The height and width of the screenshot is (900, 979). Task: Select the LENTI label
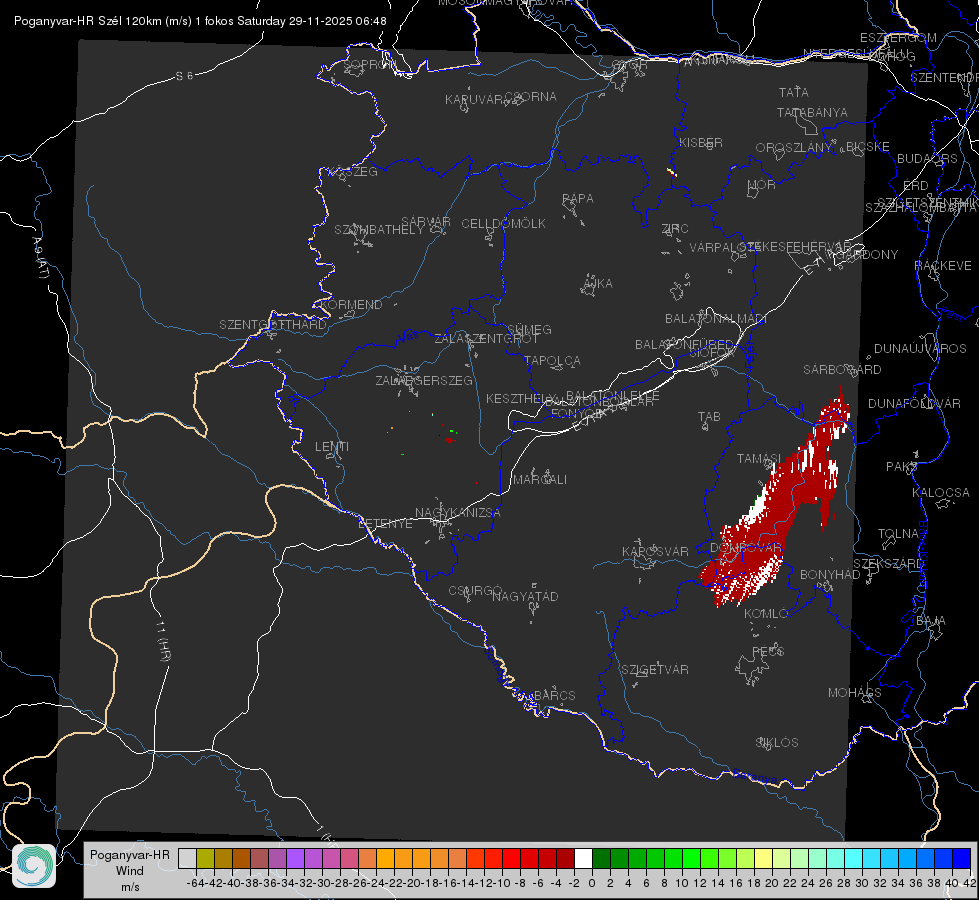click(332, 447)
